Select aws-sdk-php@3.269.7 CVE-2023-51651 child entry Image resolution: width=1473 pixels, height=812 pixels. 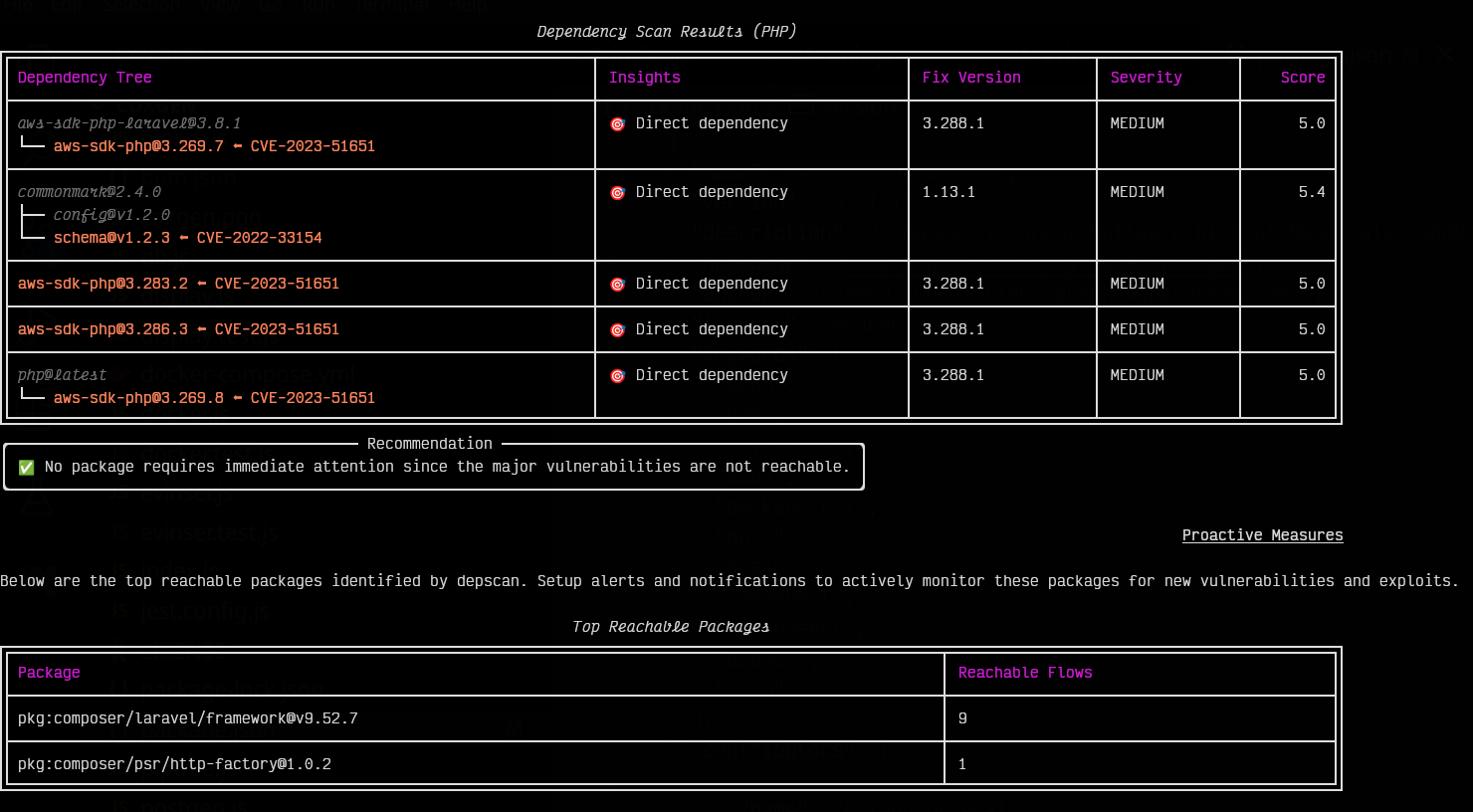click(214, 146)
